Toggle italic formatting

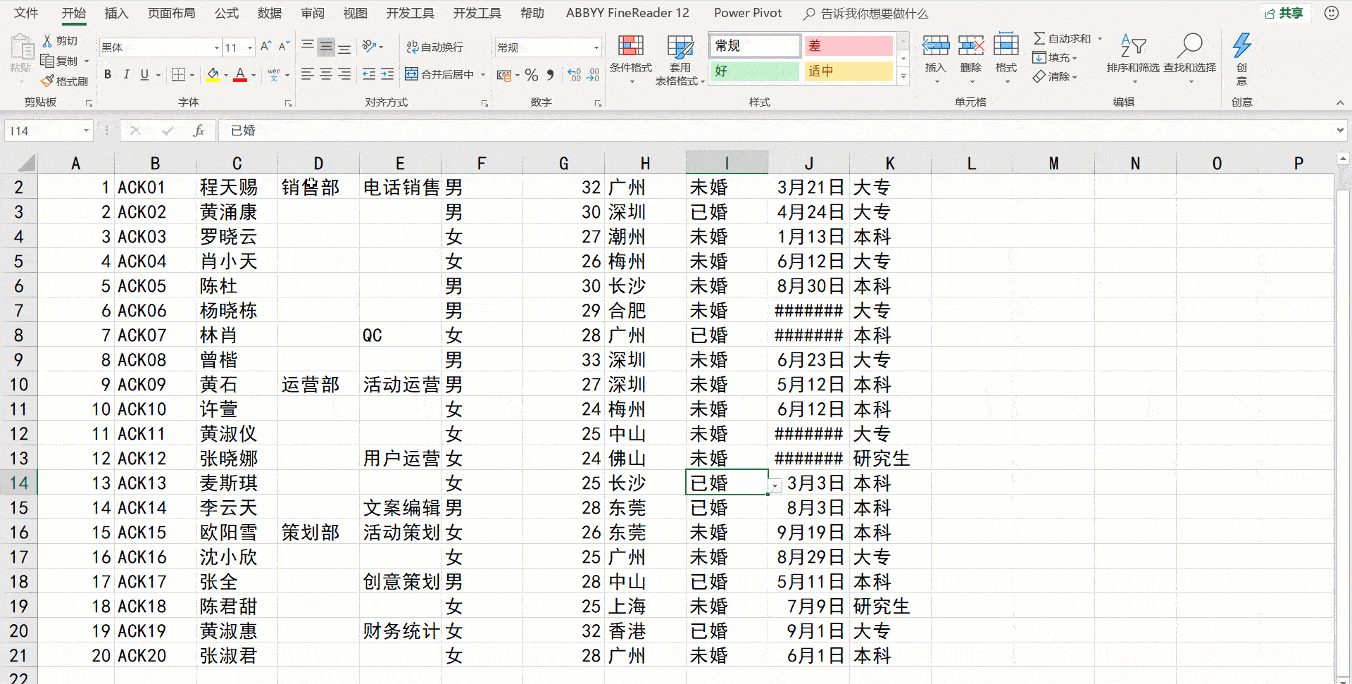click(x=127, y=74)
